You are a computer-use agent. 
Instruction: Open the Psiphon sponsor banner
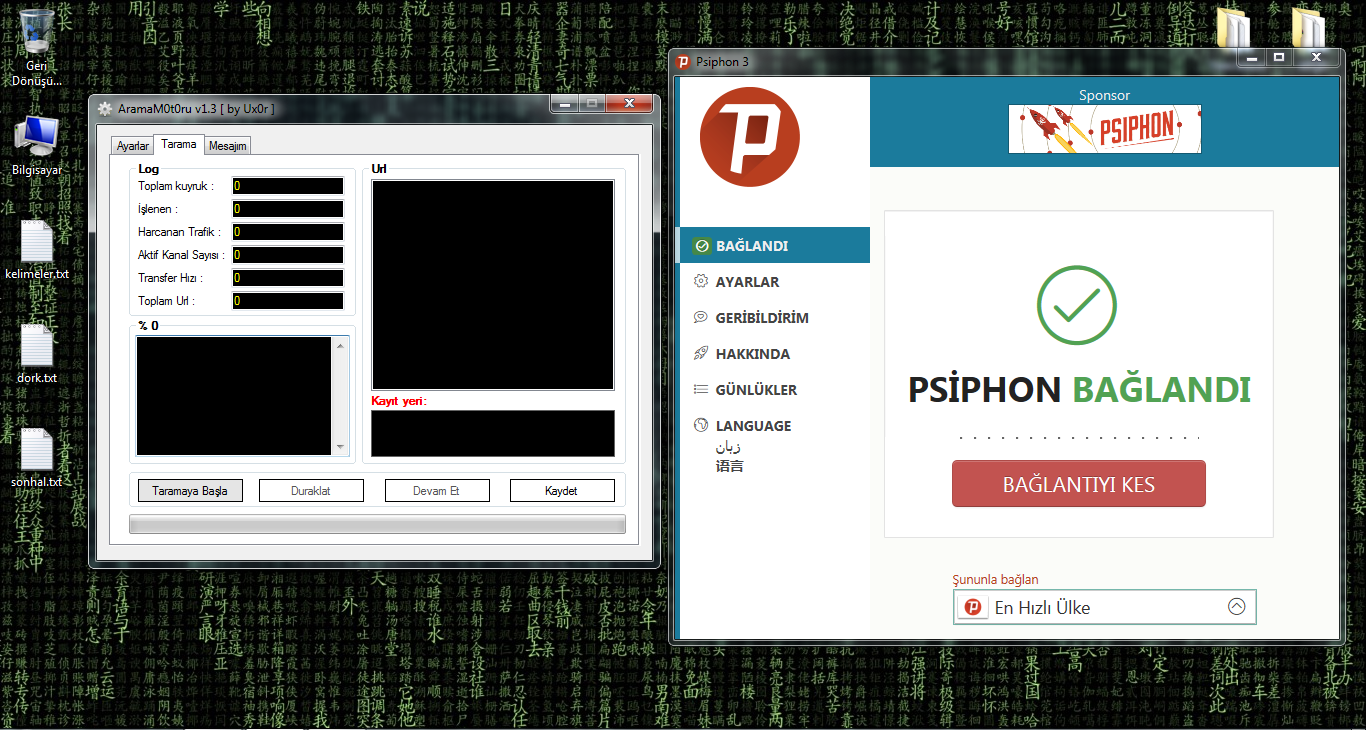point(1104,129)
